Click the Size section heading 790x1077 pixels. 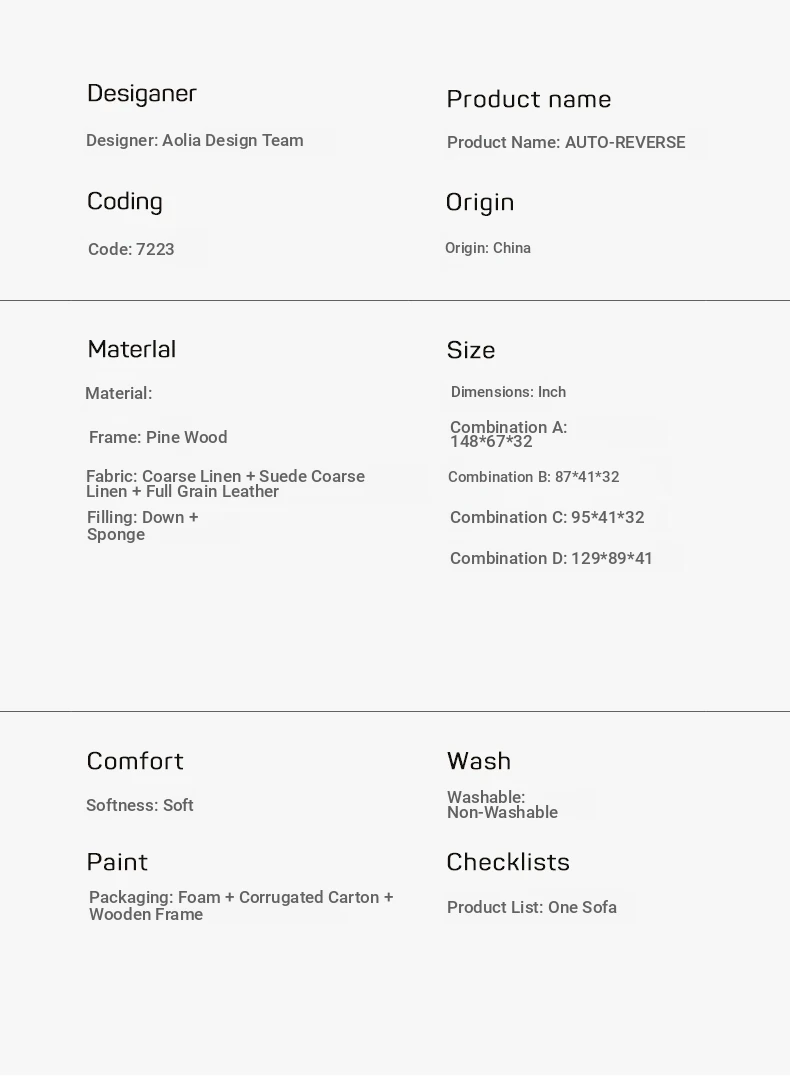471,351
